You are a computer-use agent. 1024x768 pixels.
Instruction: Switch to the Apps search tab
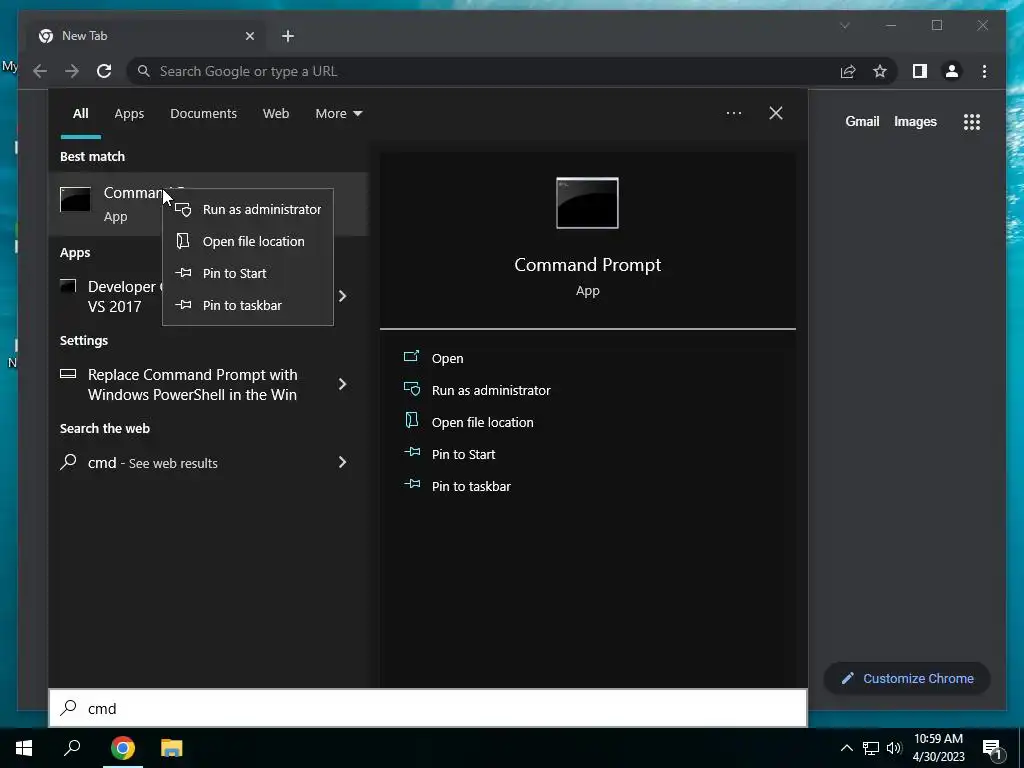[x=129, y=114]
